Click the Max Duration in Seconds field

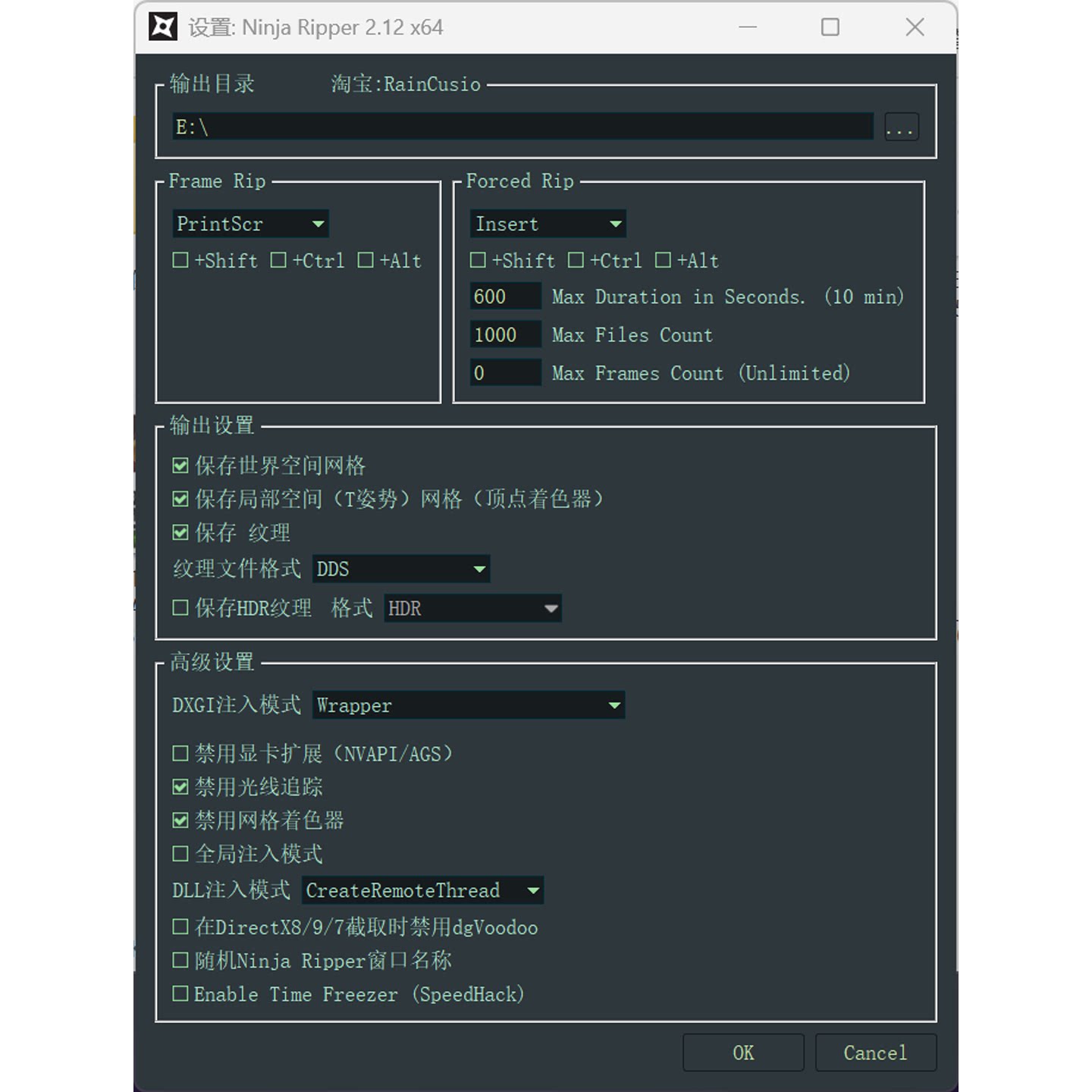pos(506,297)
